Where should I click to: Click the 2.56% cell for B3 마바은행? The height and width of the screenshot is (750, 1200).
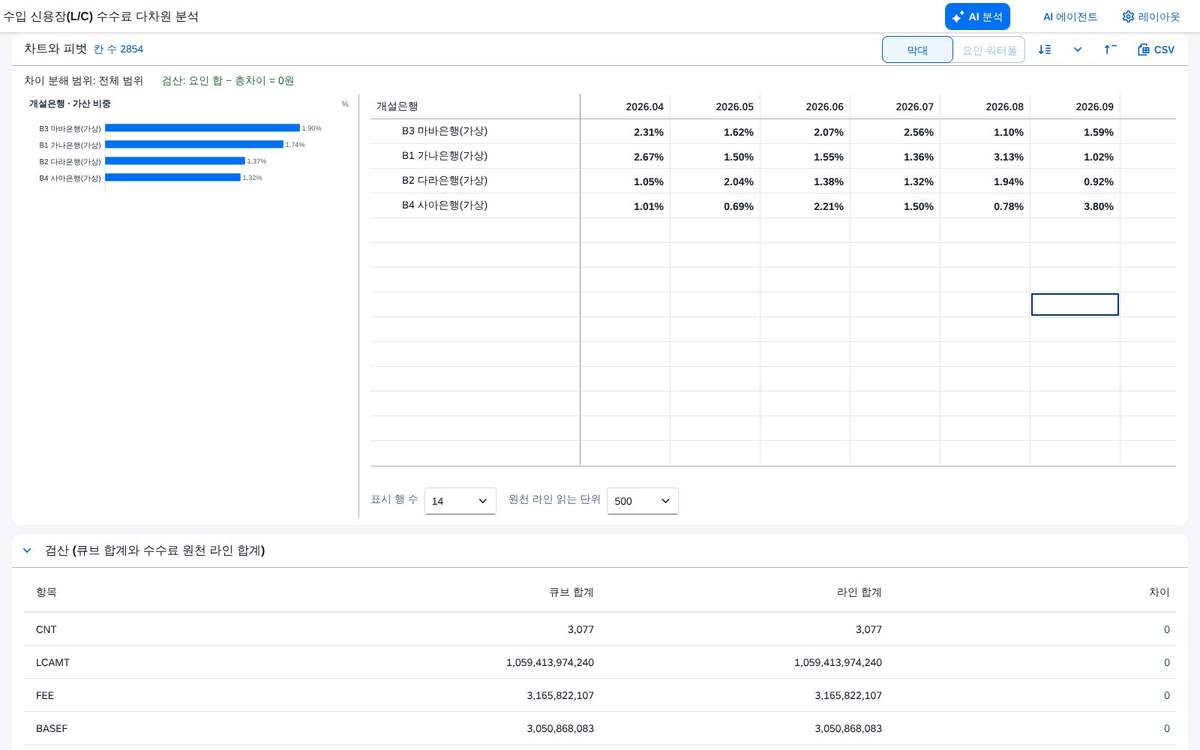[x=895, y=132]
